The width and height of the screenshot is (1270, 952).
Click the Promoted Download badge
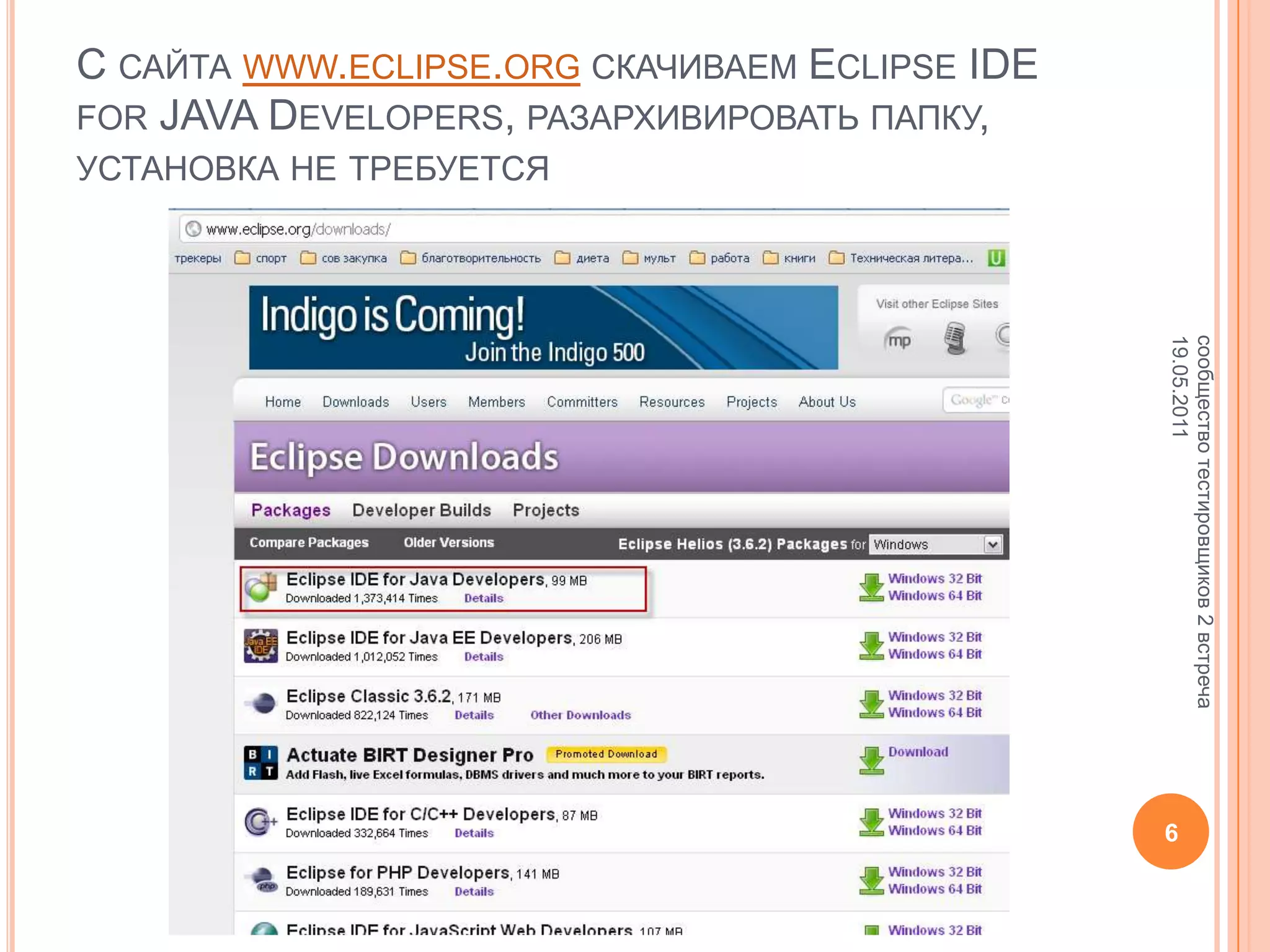(x=606, y=754)
